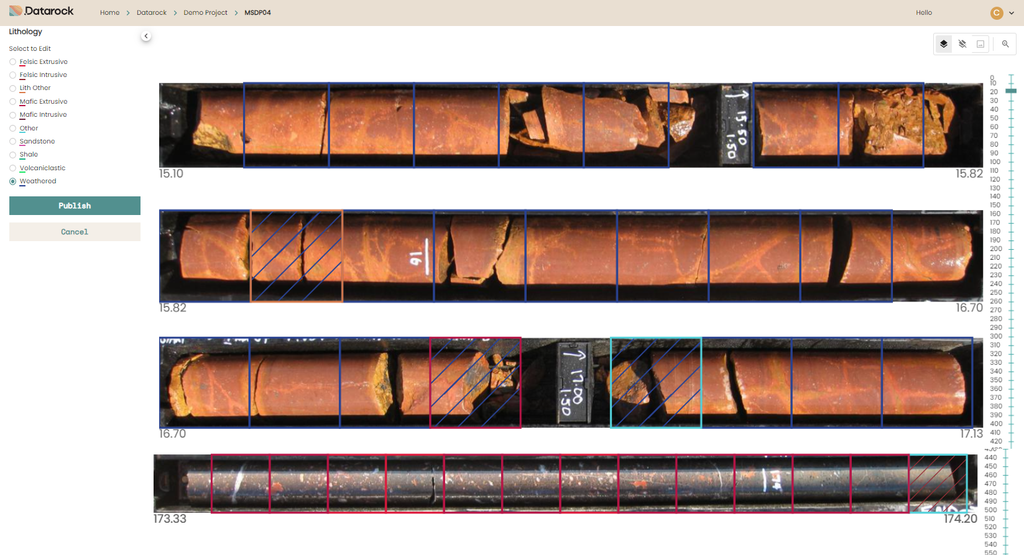Open the zoom magnifier tool
Screen dimensions: 1024x555
click(x=1005, y=44)
